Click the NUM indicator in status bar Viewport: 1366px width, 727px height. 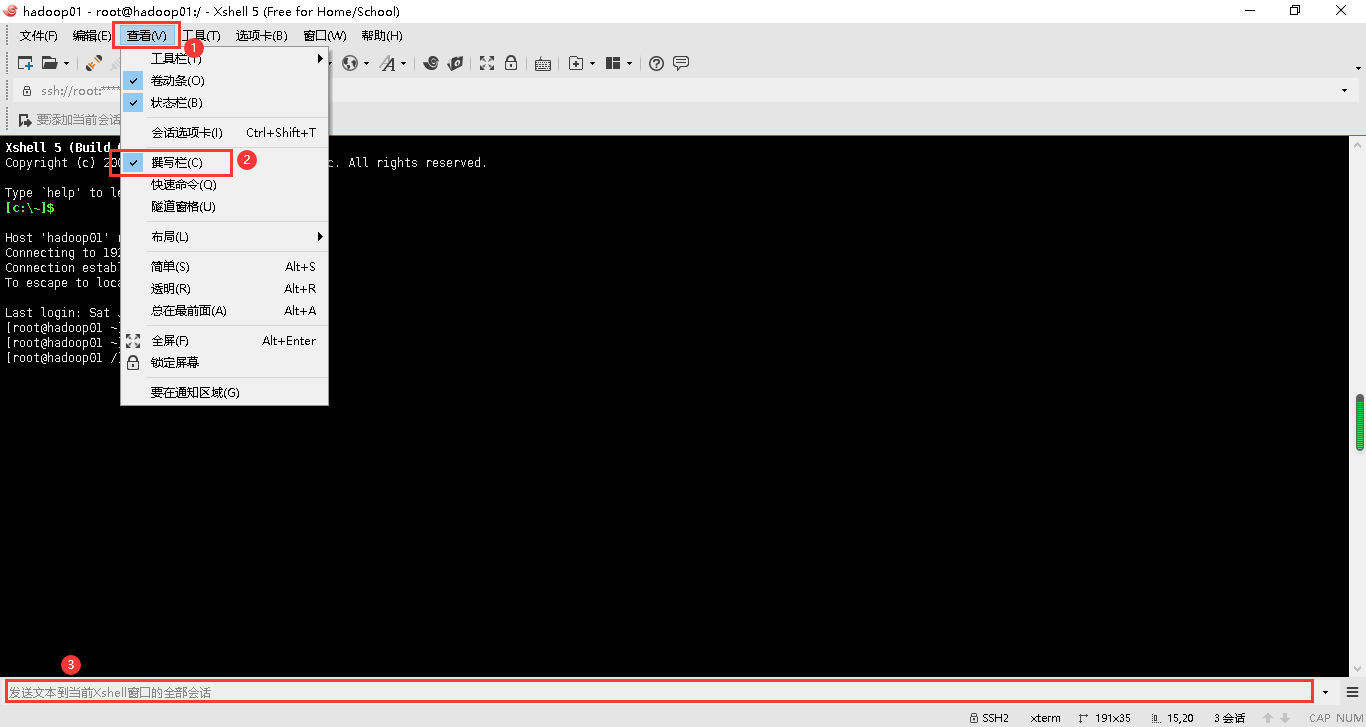click(x=1350, y=718)
